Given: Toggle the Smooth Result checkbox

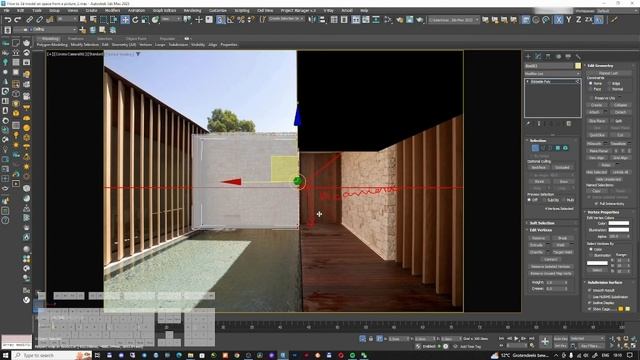Looking at the screenshot, I should (x=589, y=290).
